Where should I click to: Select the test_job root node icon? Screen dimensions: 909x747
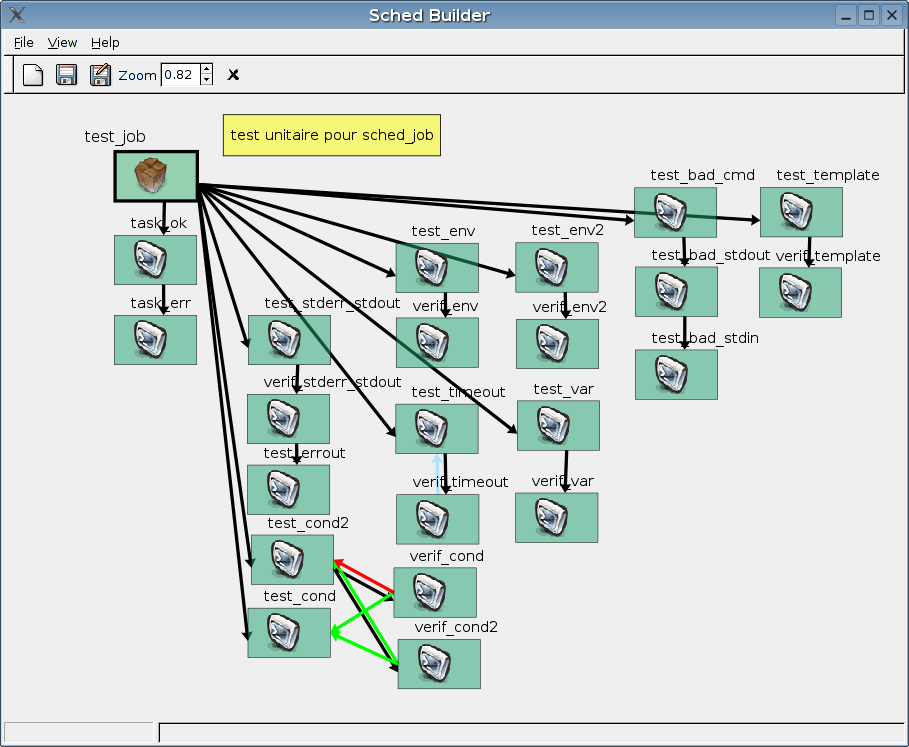tap(155, 176)
